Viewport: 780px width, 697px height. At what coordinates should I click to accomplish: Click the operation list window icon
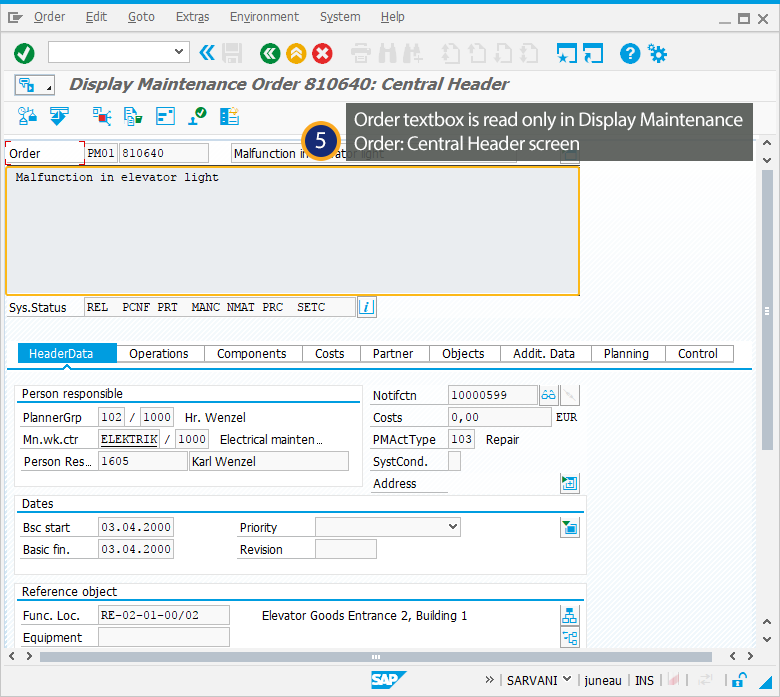(x=165, y=116)
